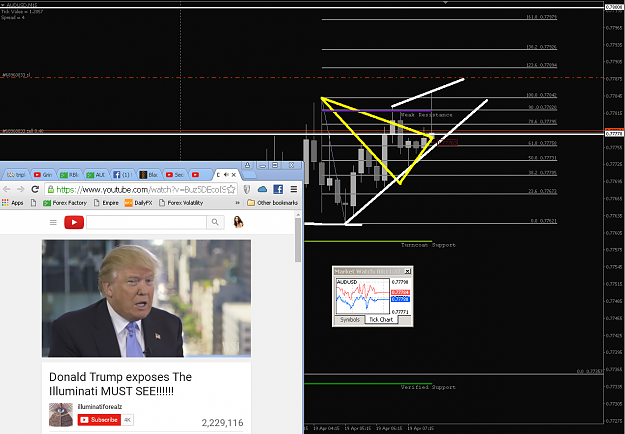
Task: Open the Chrome hamburger menu
Action: [x=294, y=189]
